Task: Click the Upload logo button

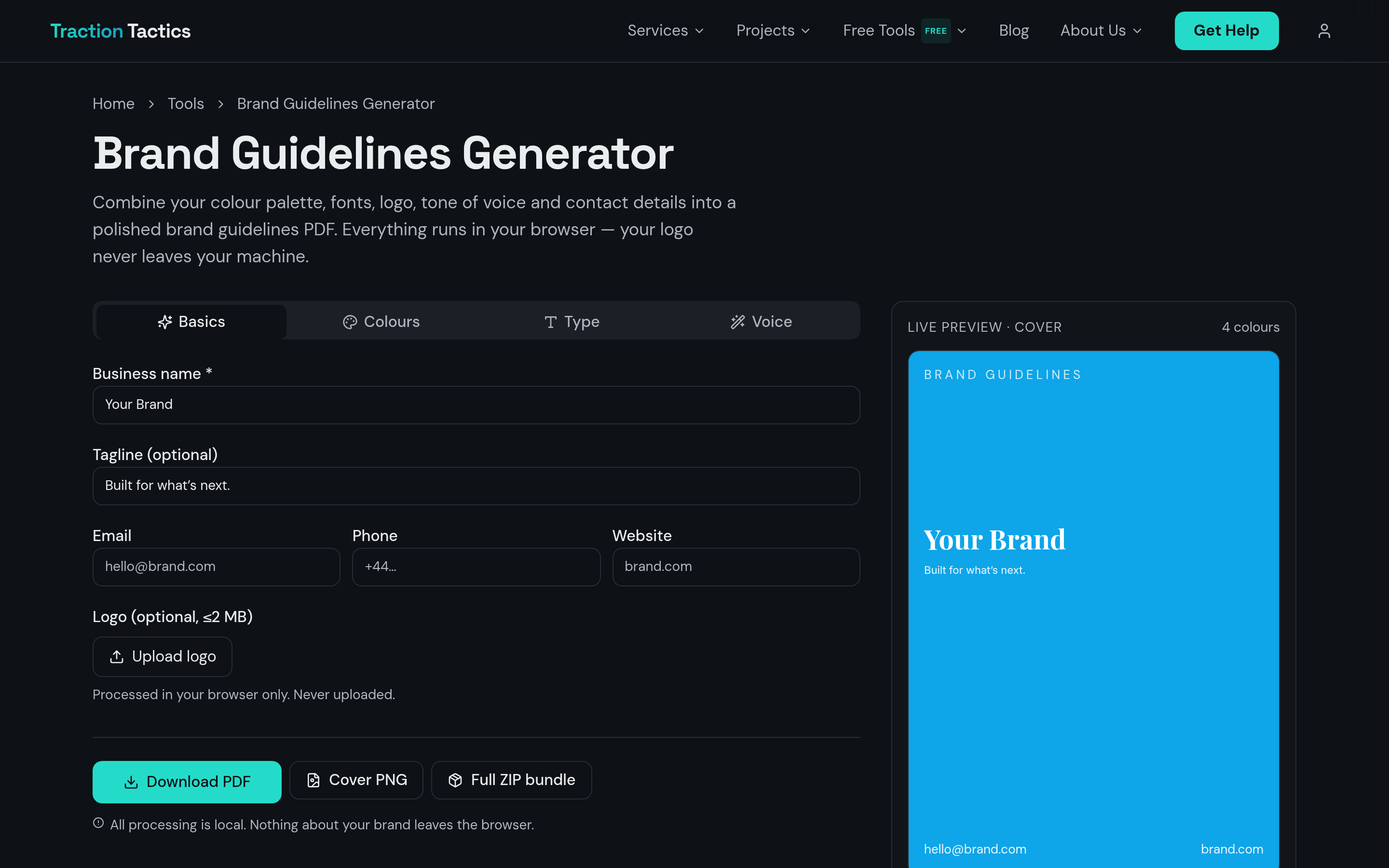Action: point(163,656)
